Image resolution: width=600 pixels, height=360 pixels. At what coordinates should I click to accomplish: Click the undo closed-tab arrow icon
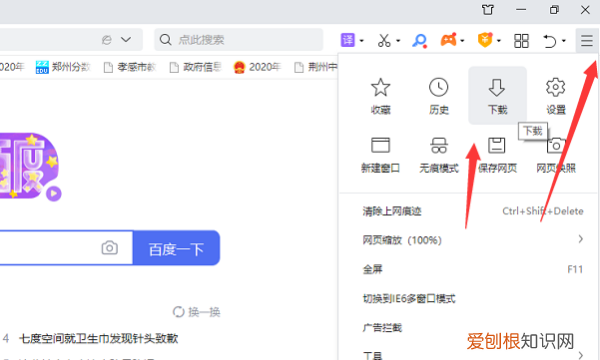[x=550, y=41]
